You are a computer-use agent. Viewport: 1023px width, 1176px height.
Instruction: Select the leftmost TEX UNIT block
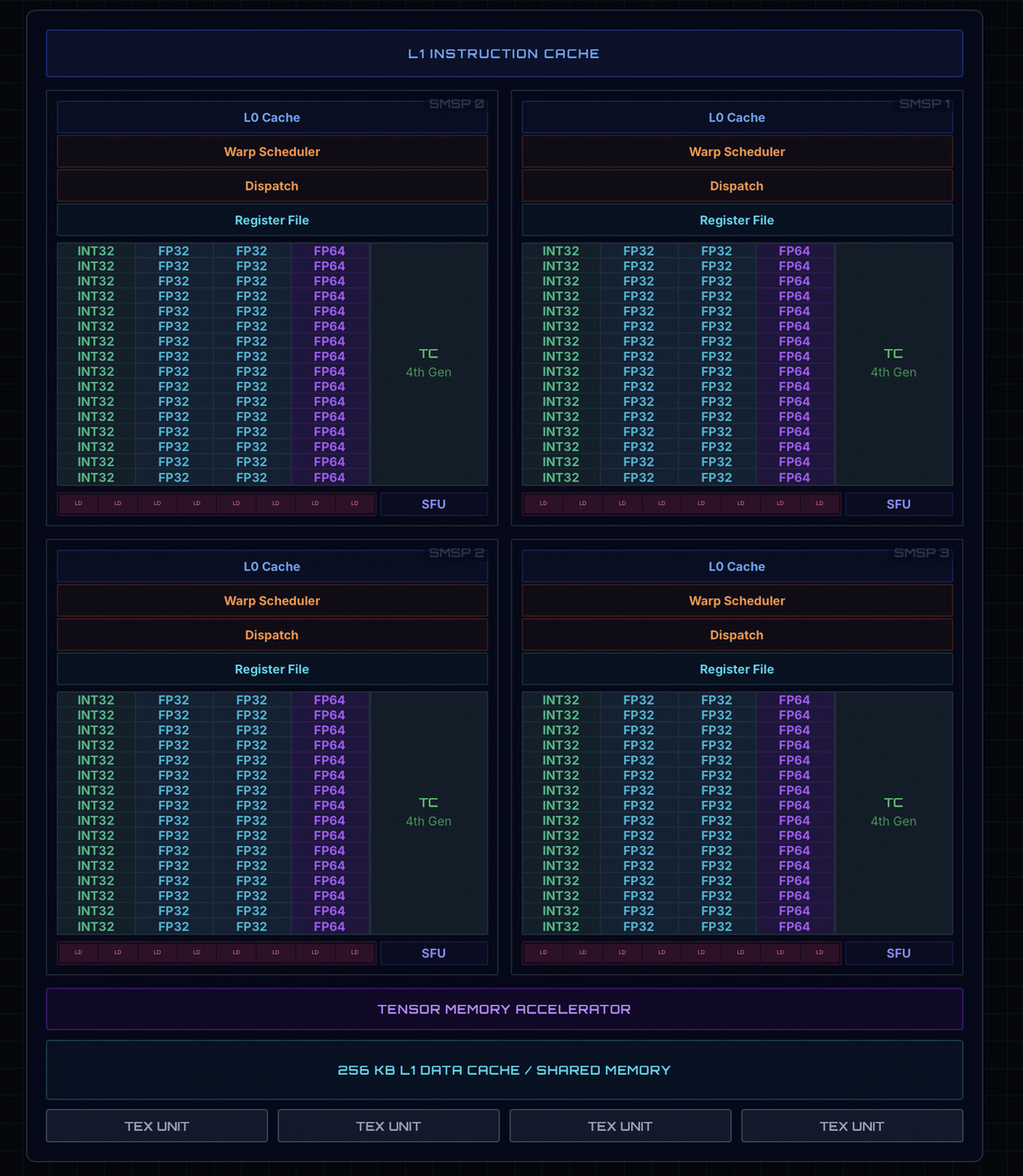pos(157,1125)
